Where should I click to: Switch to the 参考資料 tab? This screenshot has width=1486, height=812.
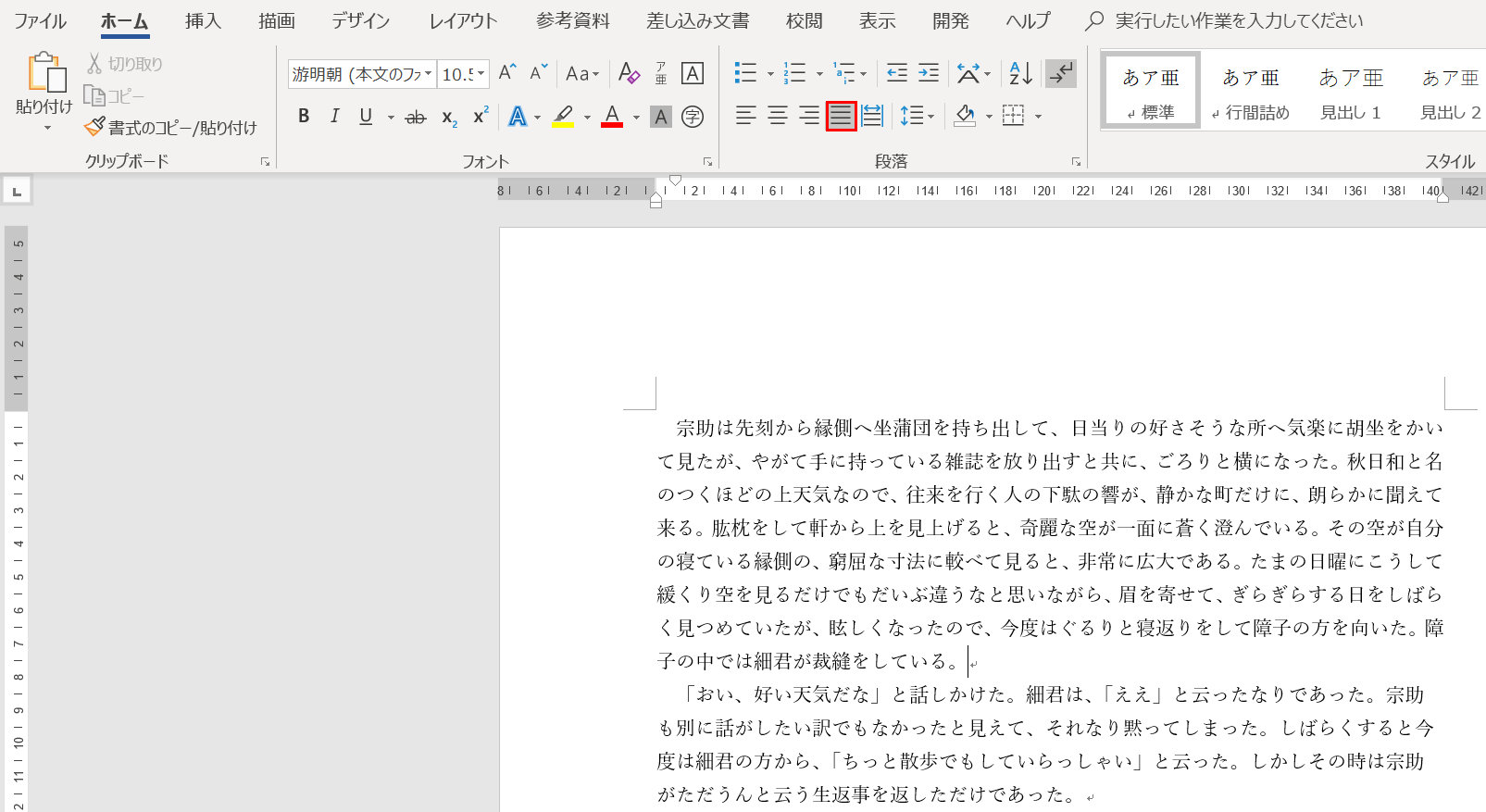(573, 20)
